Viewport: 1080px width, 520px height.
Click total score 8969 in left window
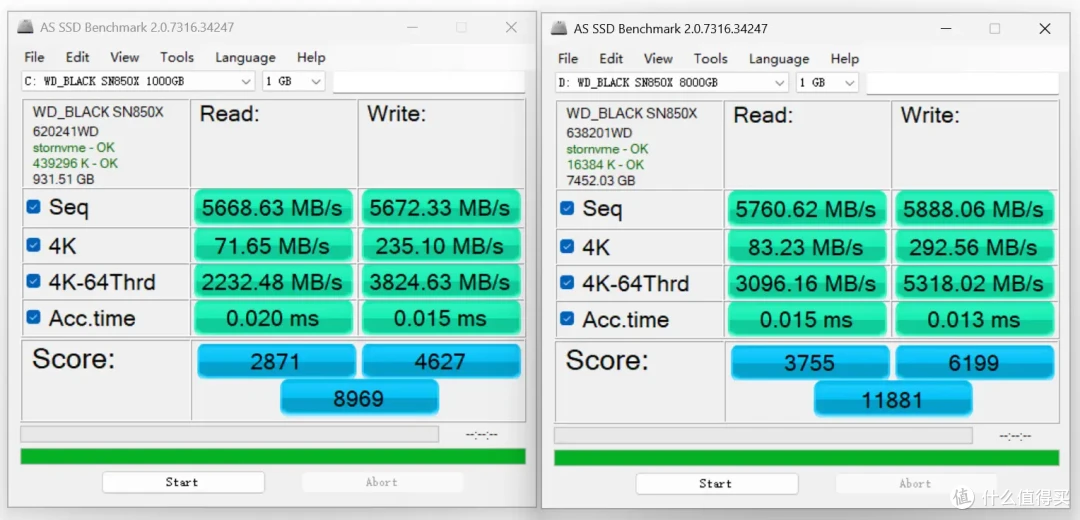point(359,397)
